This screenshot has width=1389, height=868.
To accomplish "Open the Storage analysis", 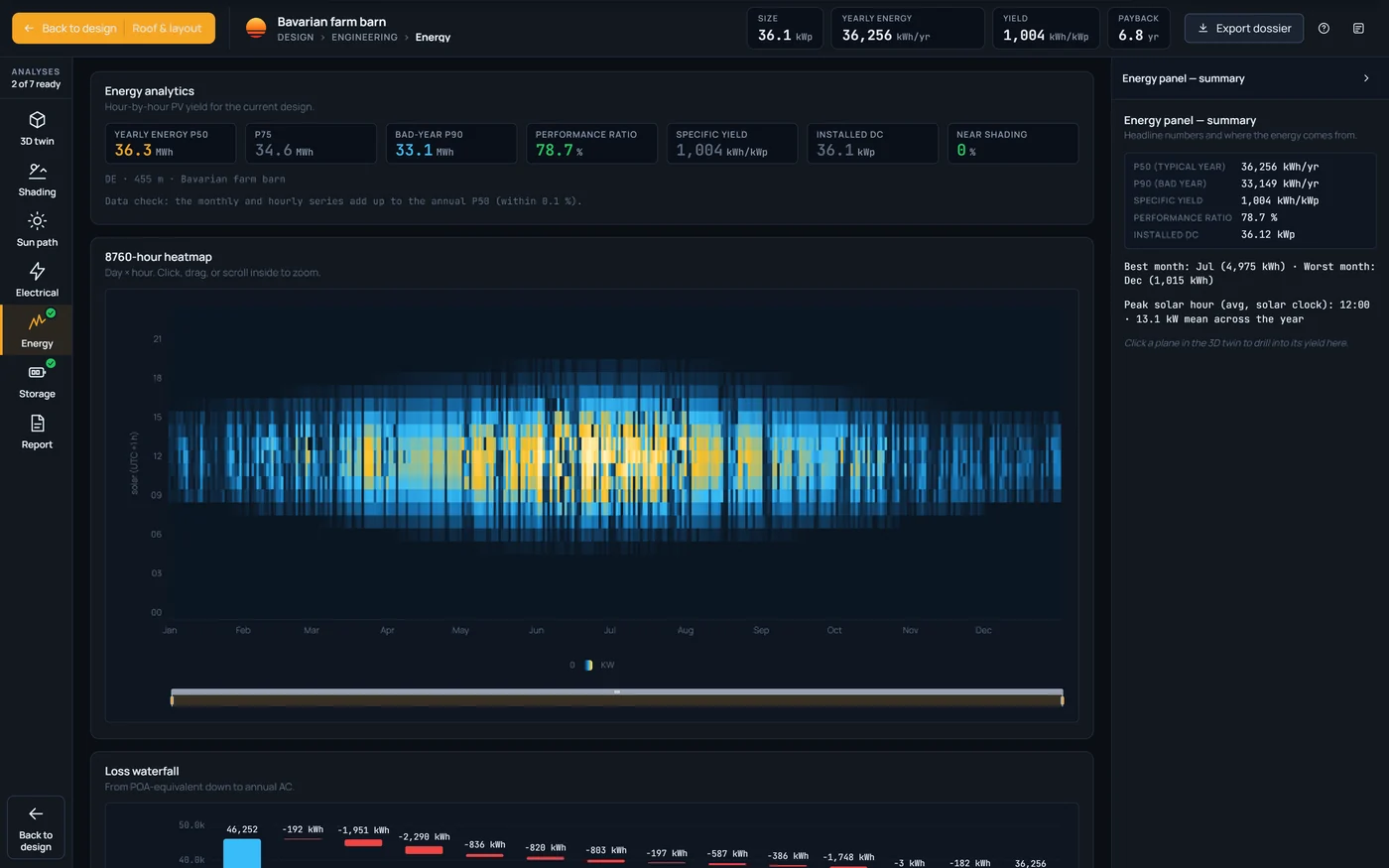I will tap(37, 382).
